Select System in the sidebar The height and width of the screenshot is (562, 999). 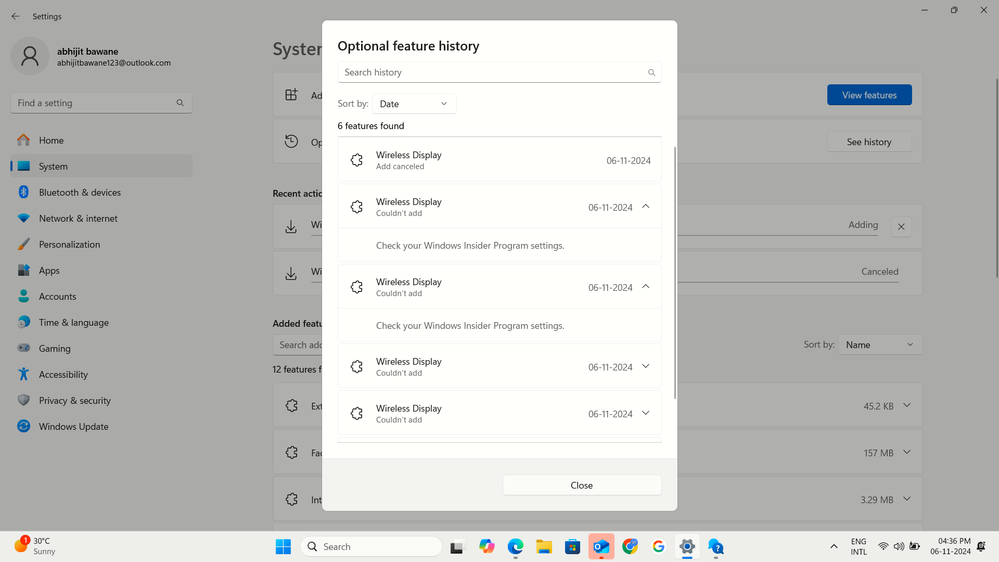(101, 166)
